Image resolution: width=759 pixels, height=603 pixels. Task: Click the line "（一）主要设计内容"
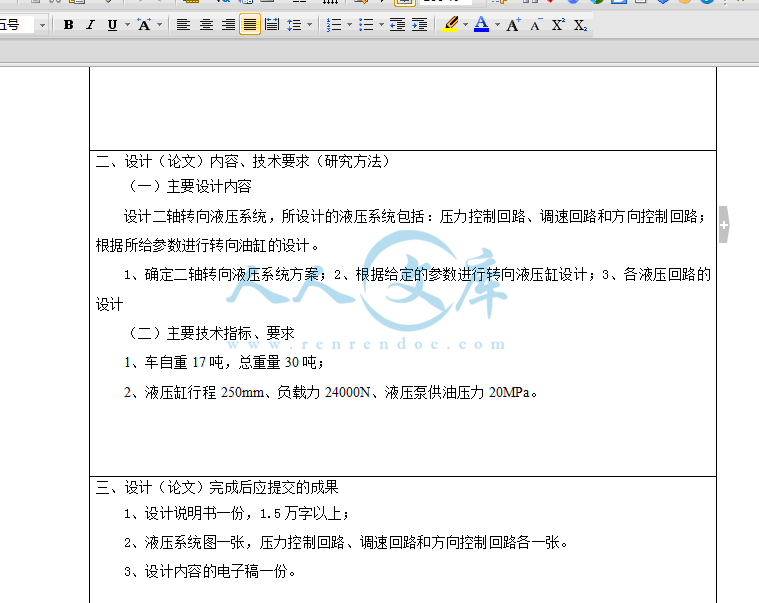[188, 186]
